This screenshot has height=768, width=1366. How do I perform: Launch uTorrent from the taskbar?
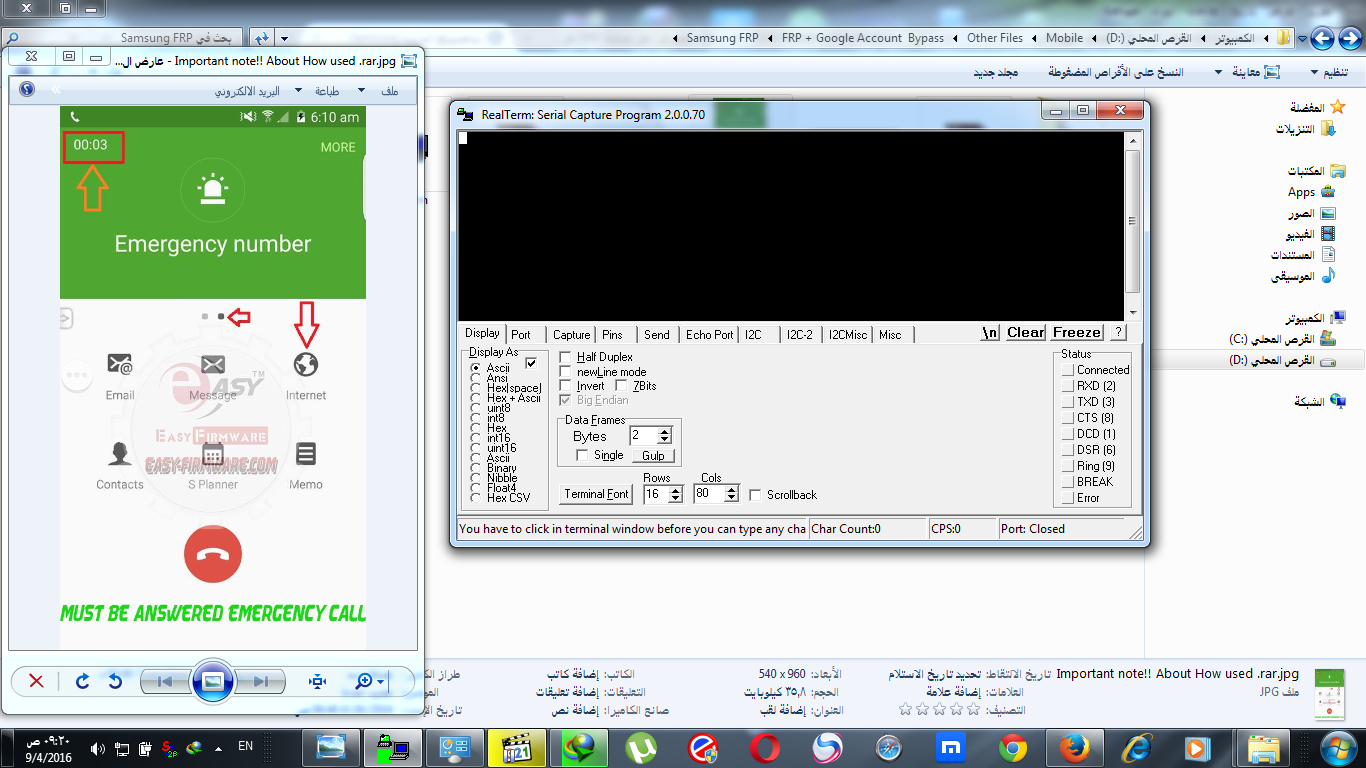pos(640,747)
